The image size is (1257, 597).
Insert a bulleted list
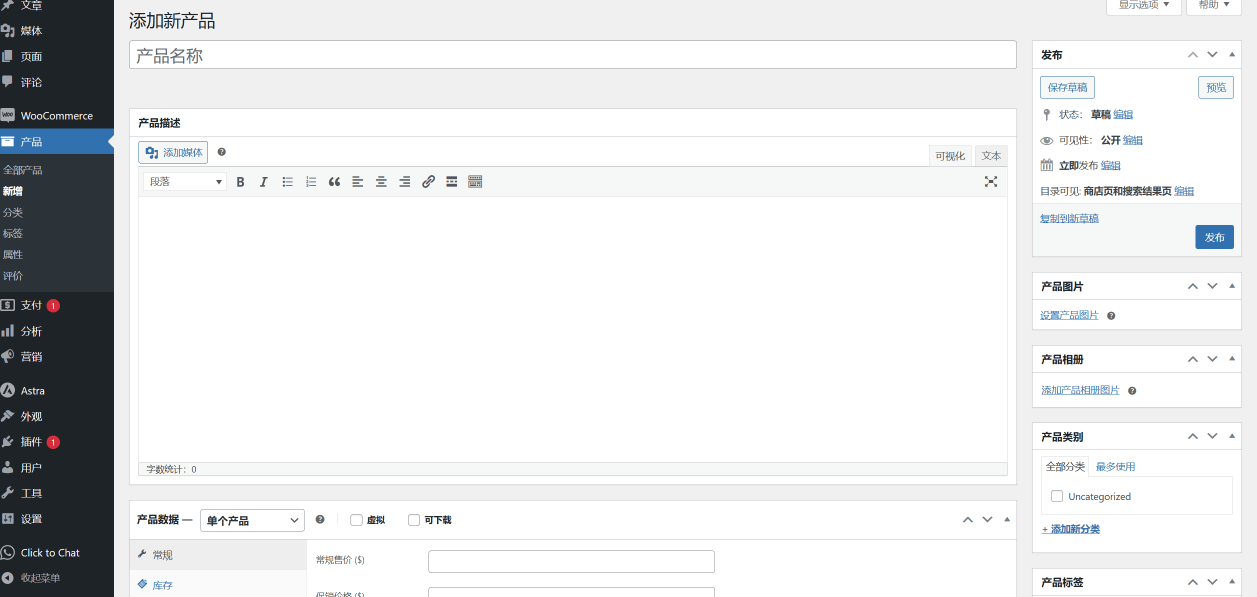288,182
